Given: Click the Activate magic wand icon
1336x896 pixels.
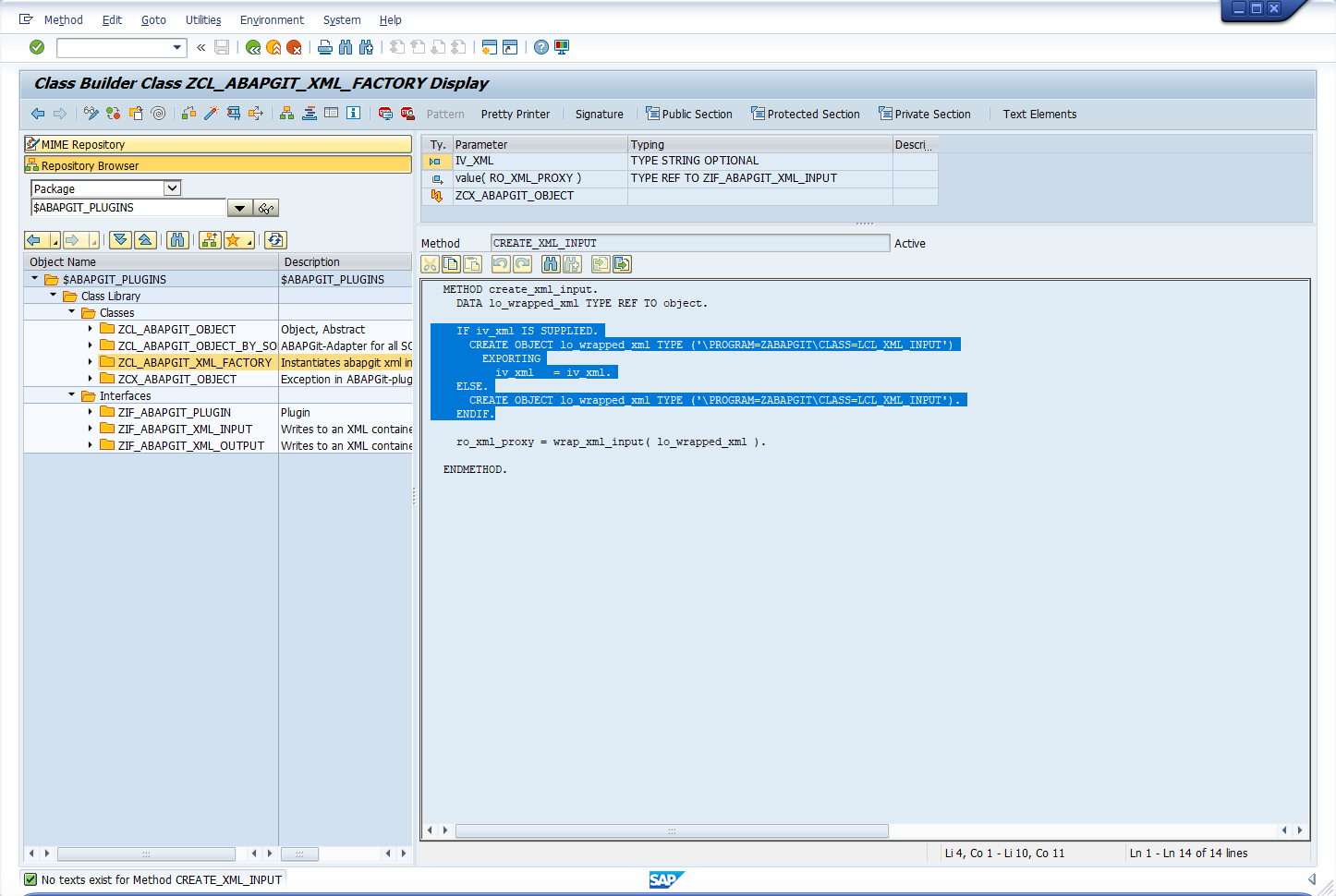Looking at the screenshot, I should (x=211, y=114).
